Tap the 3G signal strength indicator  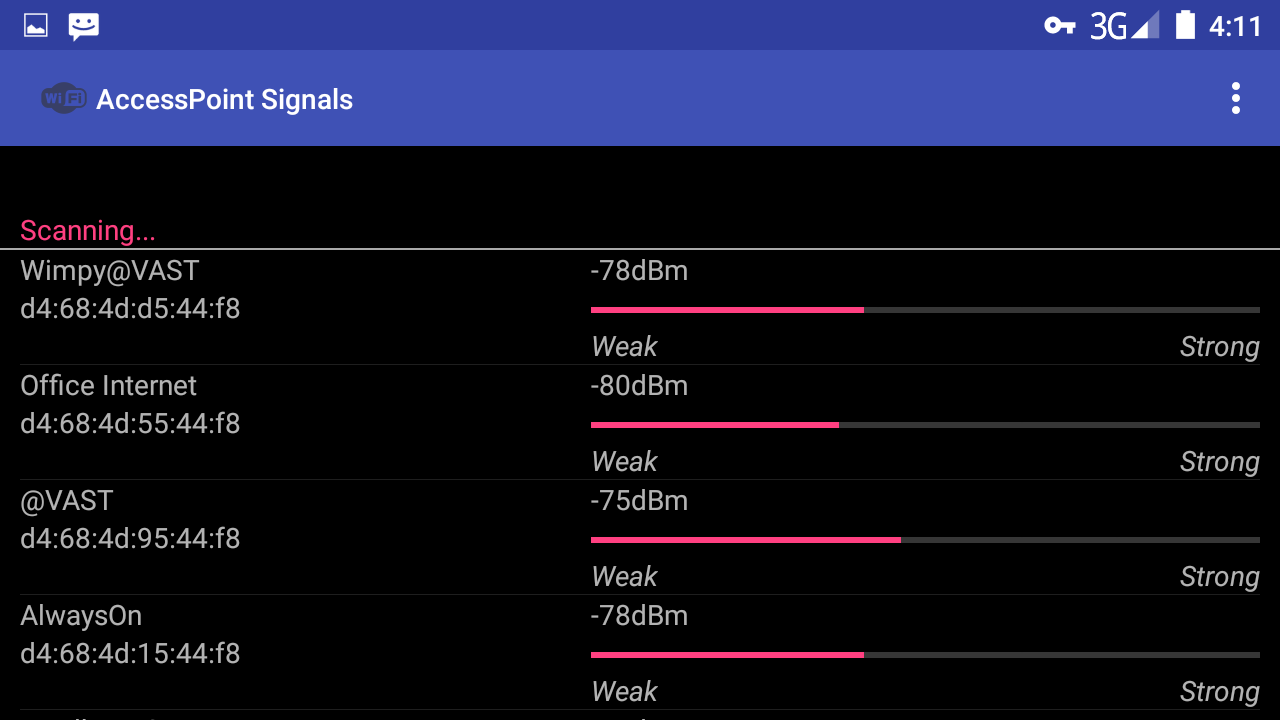coord(1124,26)
